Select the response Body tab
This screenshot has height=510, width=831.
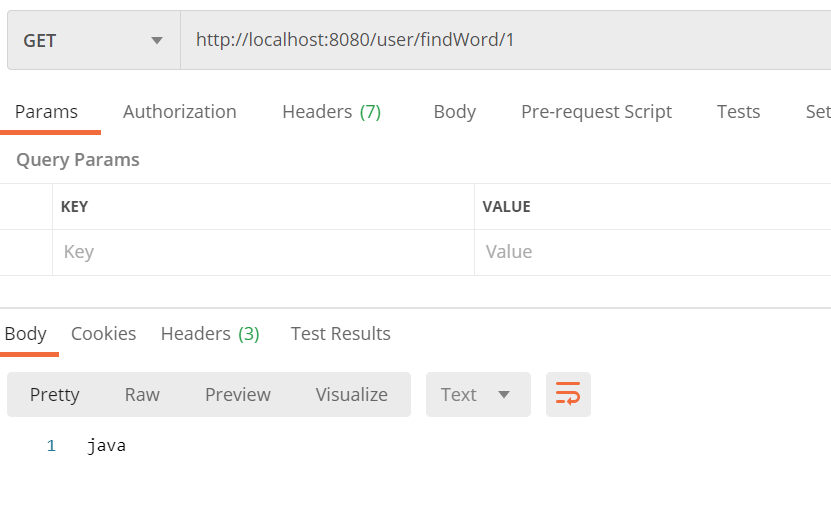click(x=25, y=334)
